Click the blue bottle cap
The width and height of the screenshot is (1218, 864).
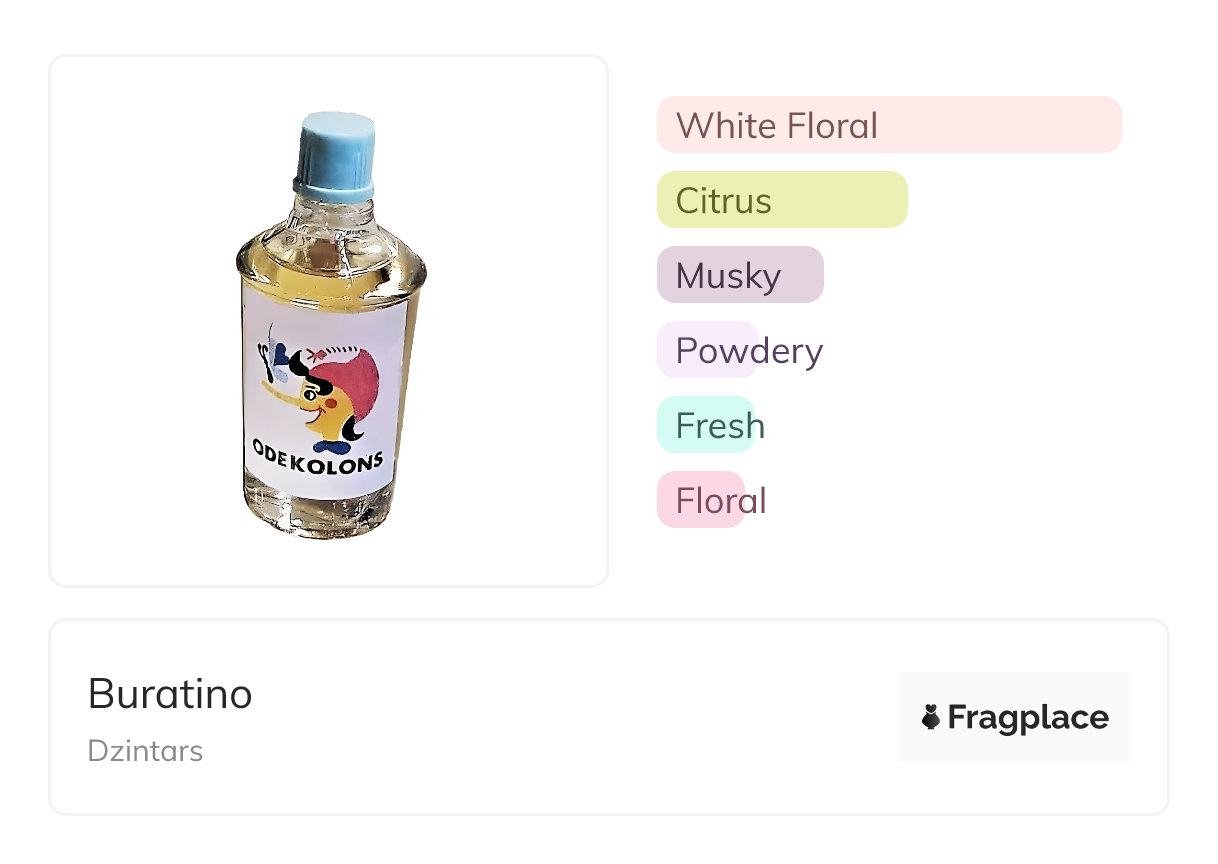pos(337,154)
